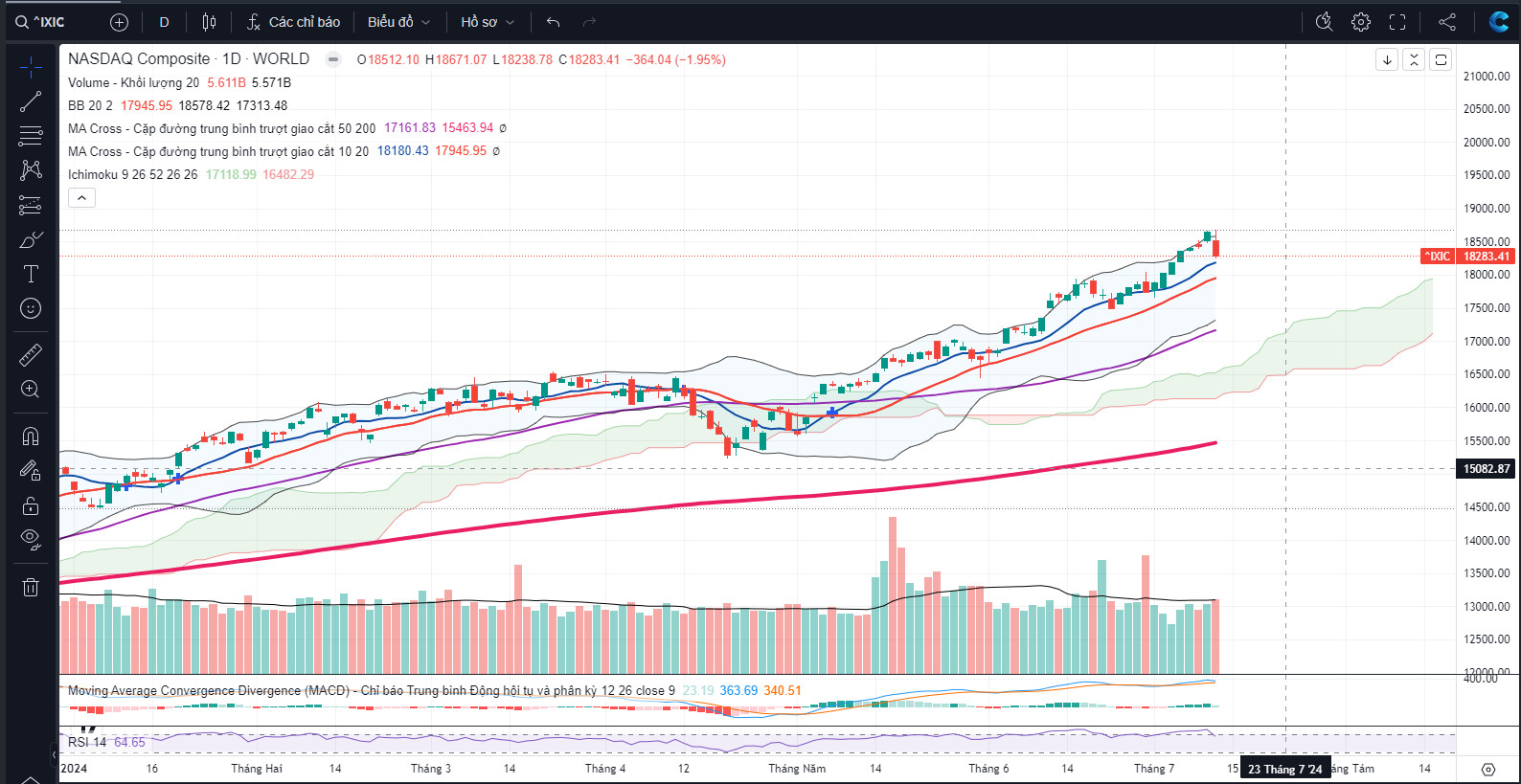Remove drawings with the trash icon
Viewport: 1521px width, 784px height.
(31, 587)
